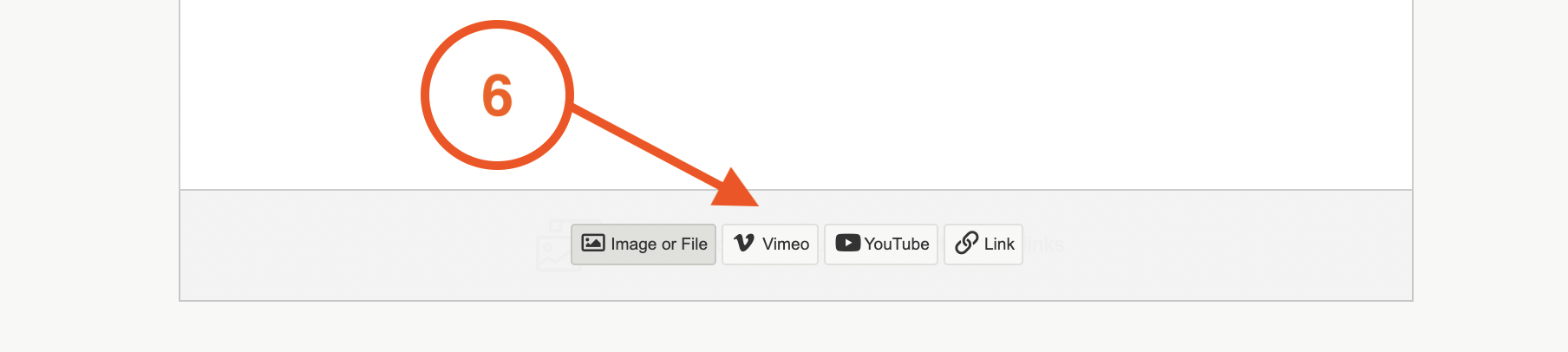1568x352 pixels.
Task: Click the faded "links" text right of Link
Action: (x=1045, y=244)
